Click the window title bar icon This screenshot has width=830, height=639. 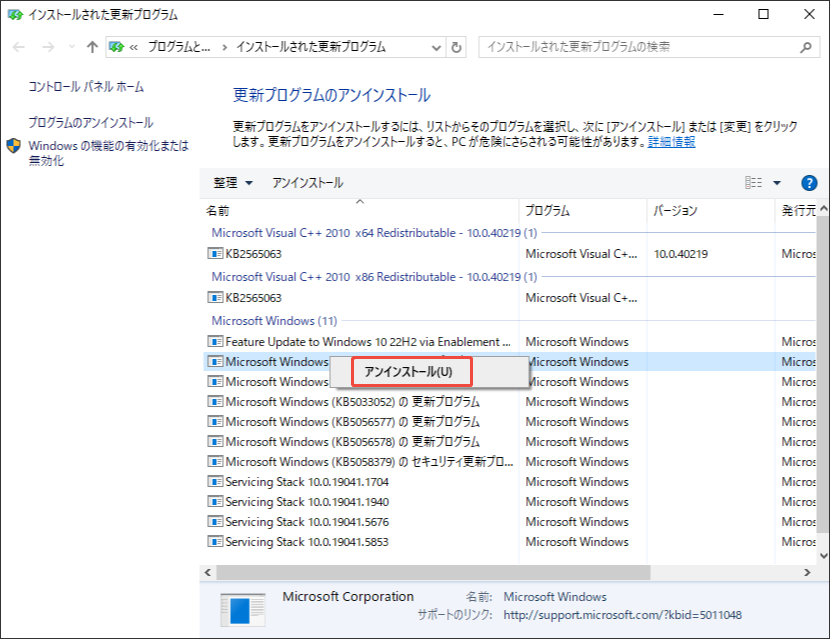[x=15, y=15]
